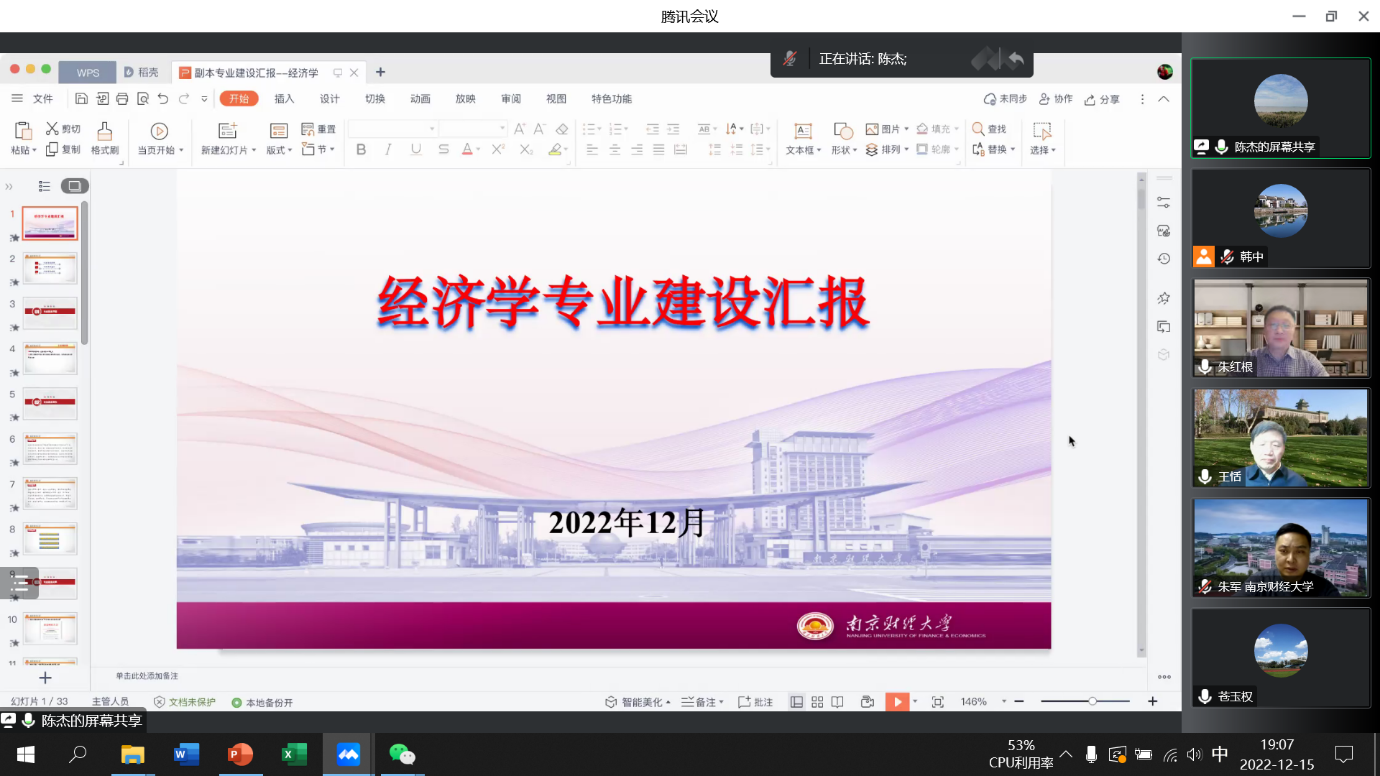
Task: Toggle Underline formatting button
Action: click(415, 150)
